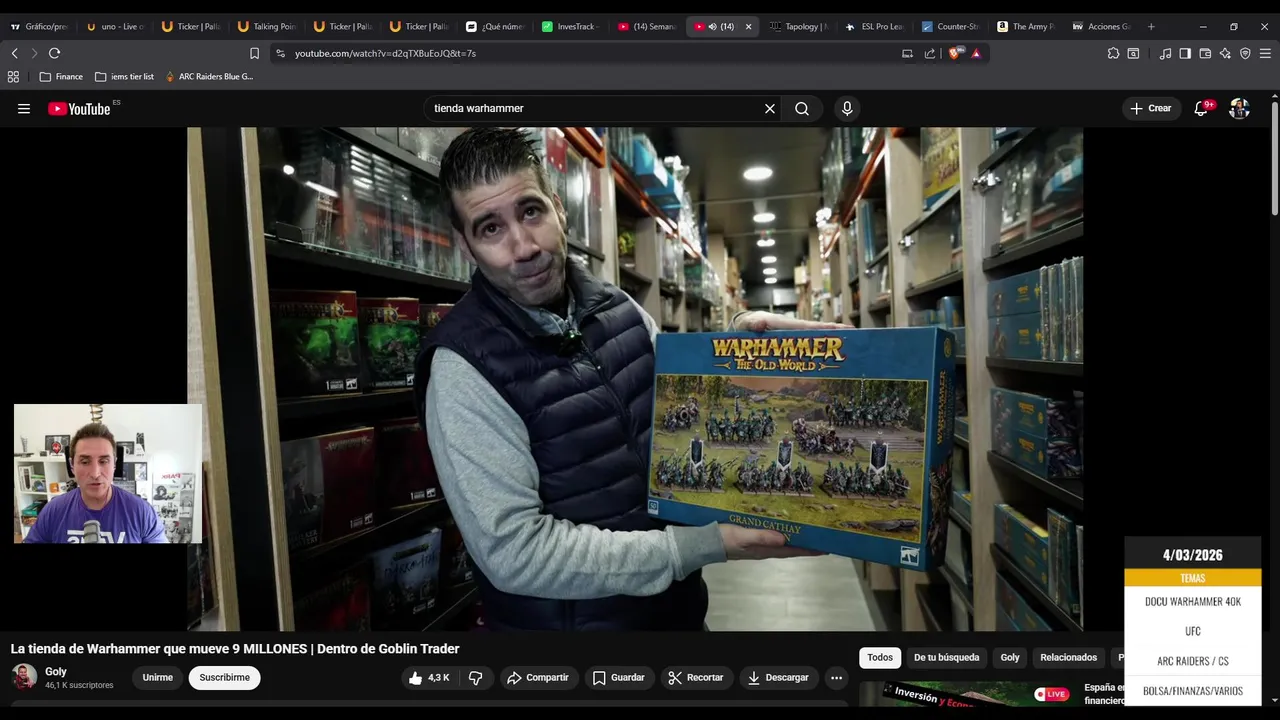The image size is (1280, 720).
Task: Open the Goly channel name link
Action: click(56, 672)
